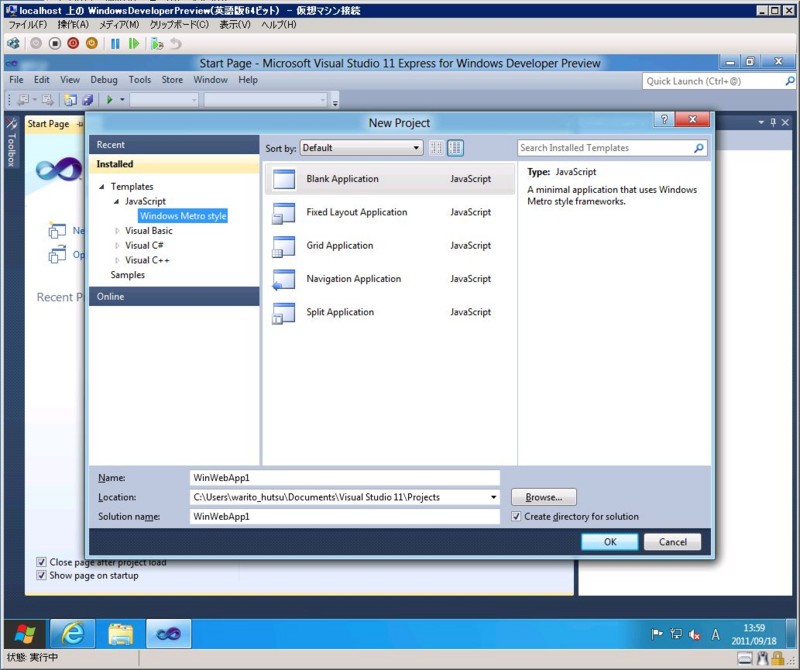Image resolution: width=800 pixels, height=670 pixels.
Task: Collapse the JavaScript tree node
Action: click(116, 202)
